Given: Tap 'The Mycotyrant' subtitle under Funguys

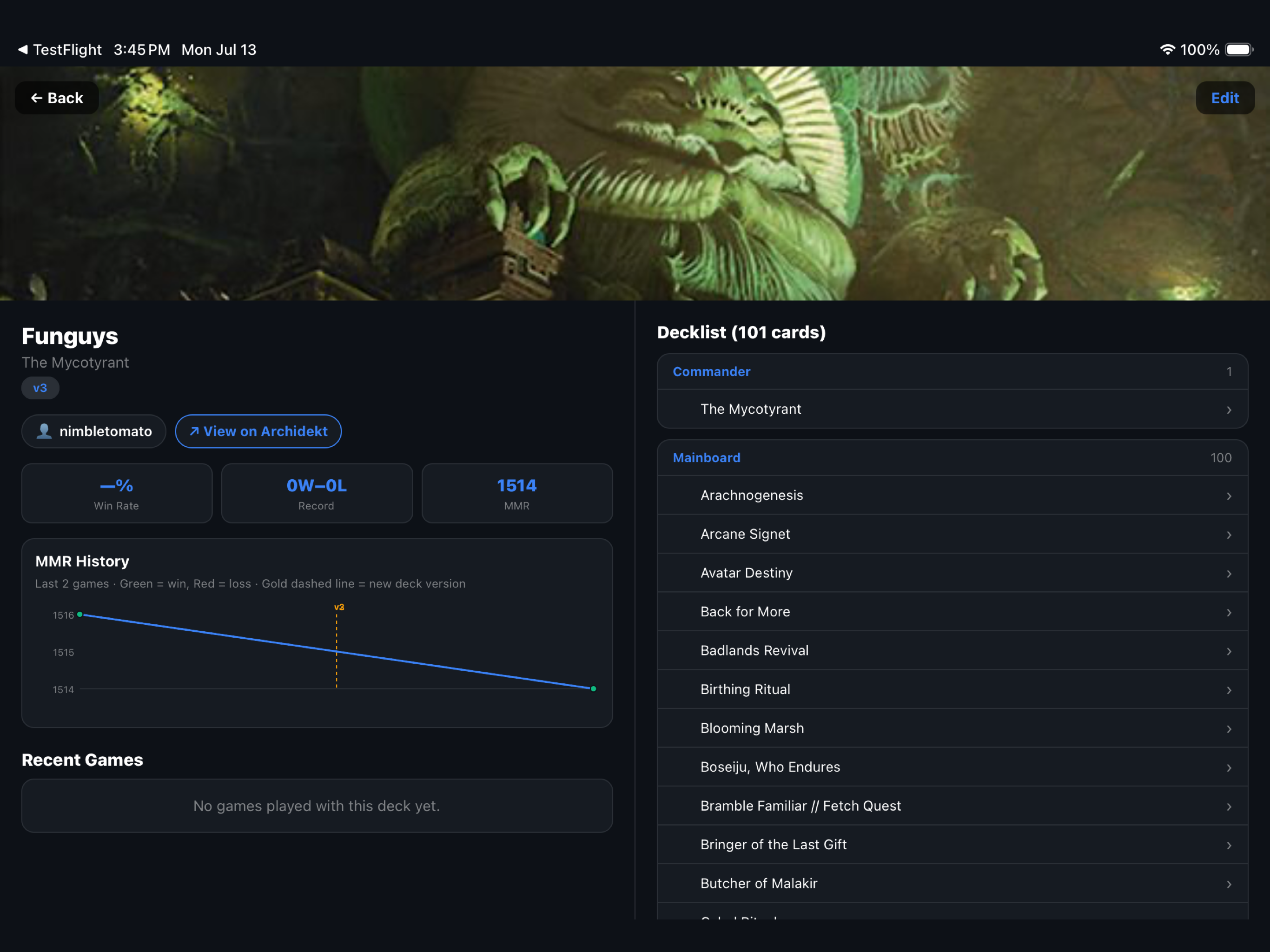Looking at the screenshot, I should tap(75, 363).
